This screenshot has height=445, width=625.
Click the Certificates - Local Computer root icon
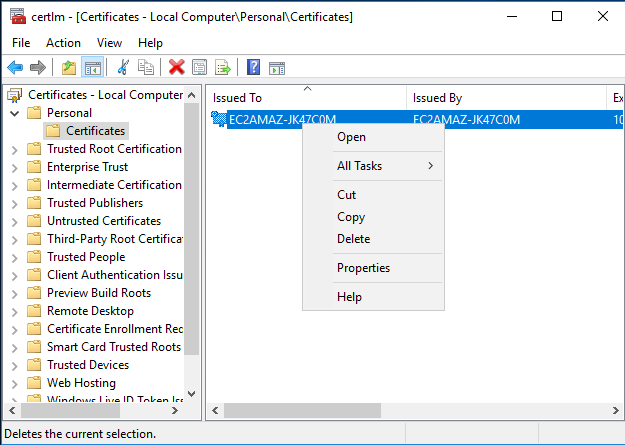coord(15,95)
